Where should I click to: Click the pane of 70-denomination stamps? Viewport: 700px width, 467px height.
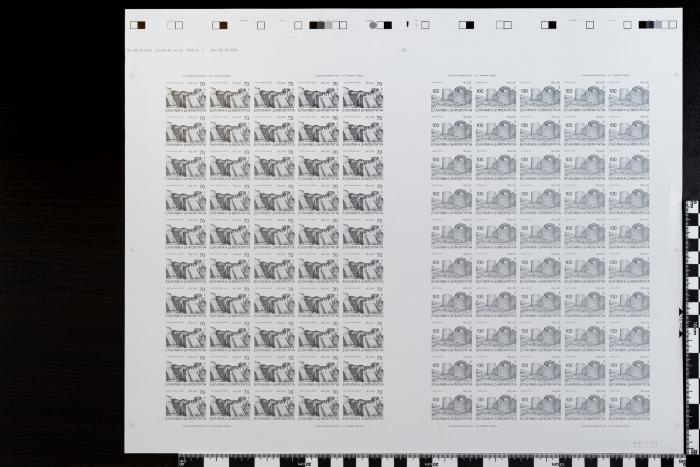(x=274, y=250)
